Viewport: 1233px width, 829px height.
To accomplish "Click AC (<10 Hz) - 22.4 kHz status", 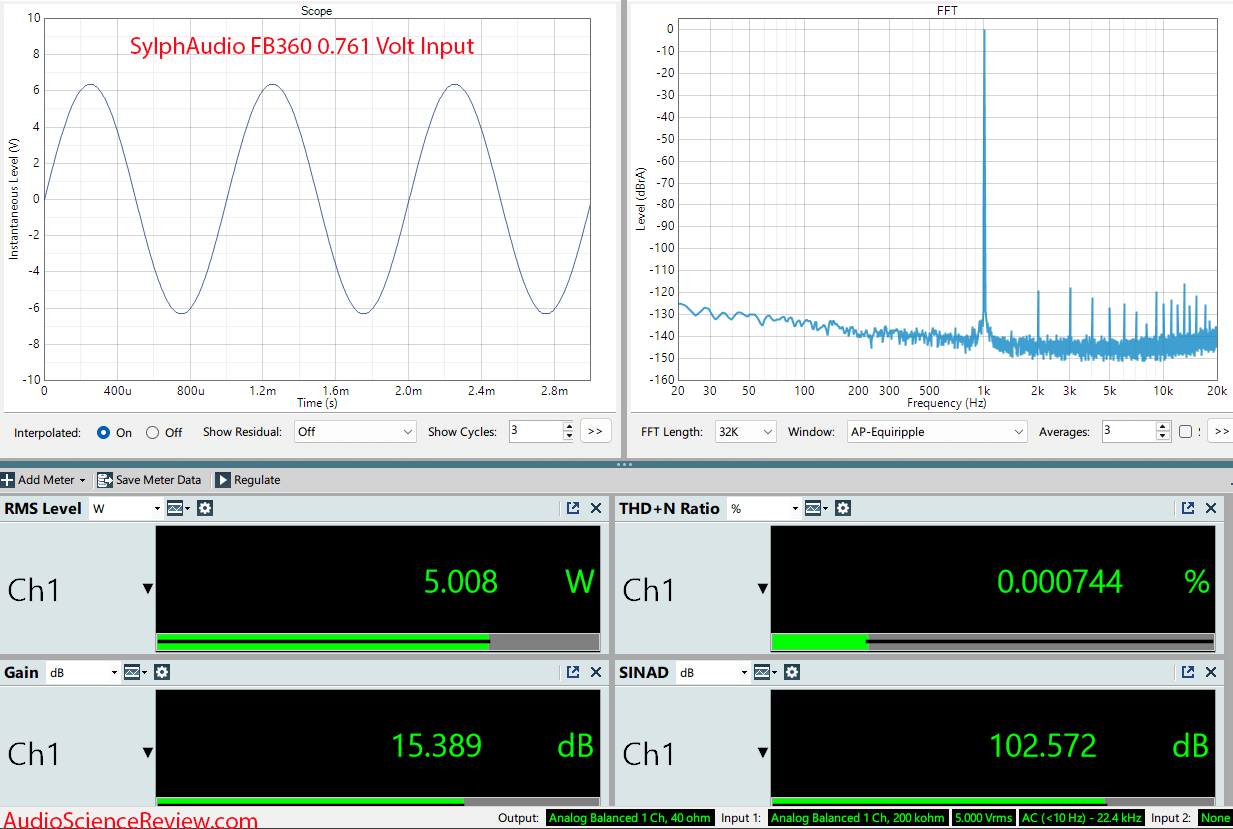I will (x=1081, y=818).
